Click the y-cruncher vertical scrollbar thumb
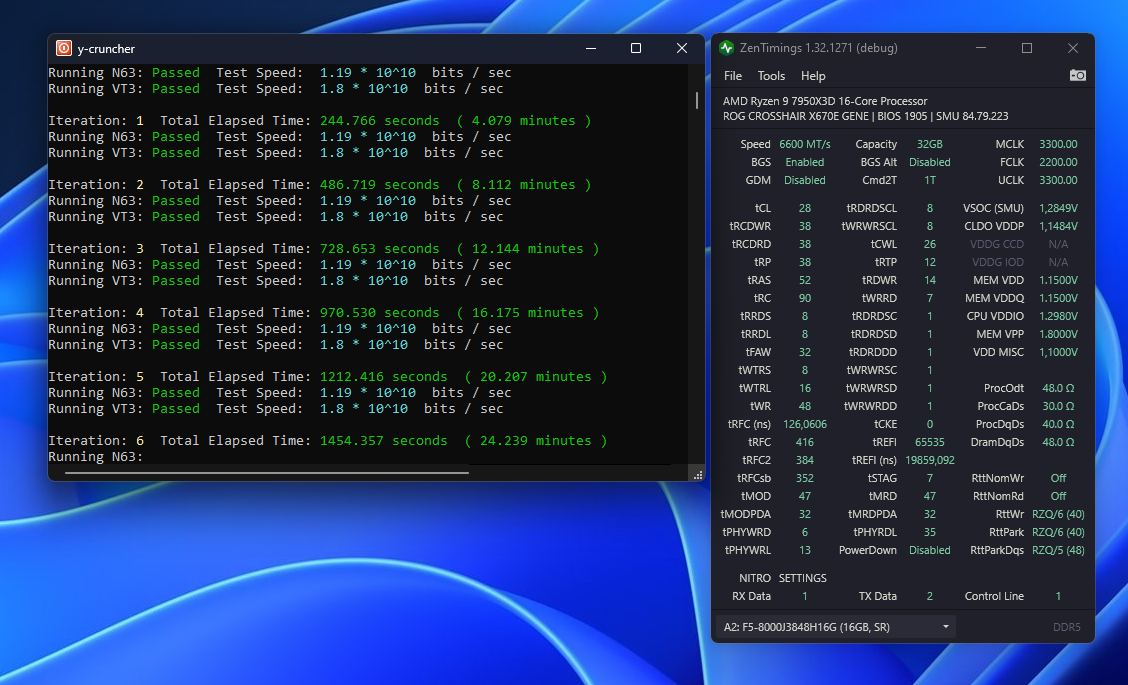 pyautogui.click(x=696, y=100)
